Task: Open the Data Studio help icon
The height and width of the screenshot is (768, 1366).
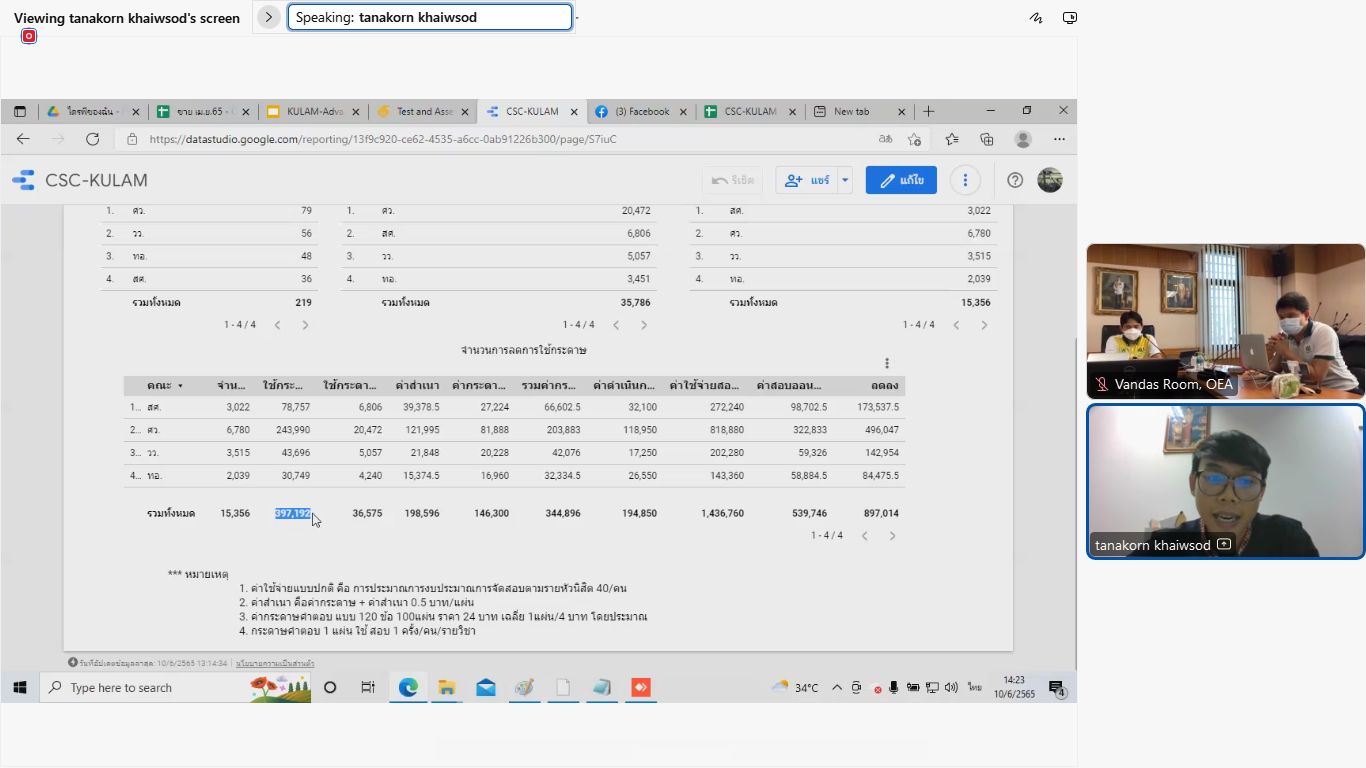Action: click(1015, 180)
